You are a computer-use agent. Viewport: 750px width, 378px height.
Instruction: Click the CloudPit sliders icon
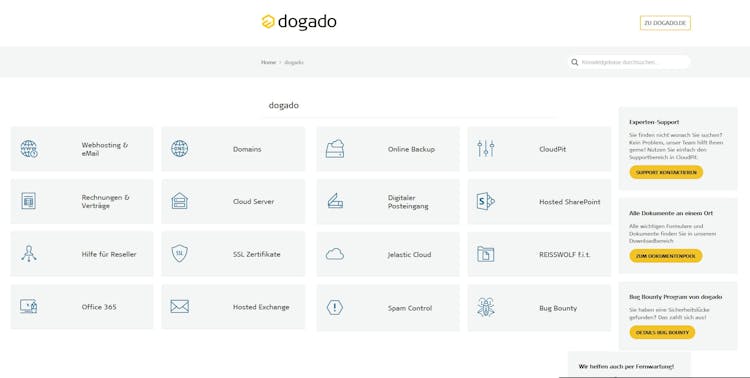(x=485, y=149)
